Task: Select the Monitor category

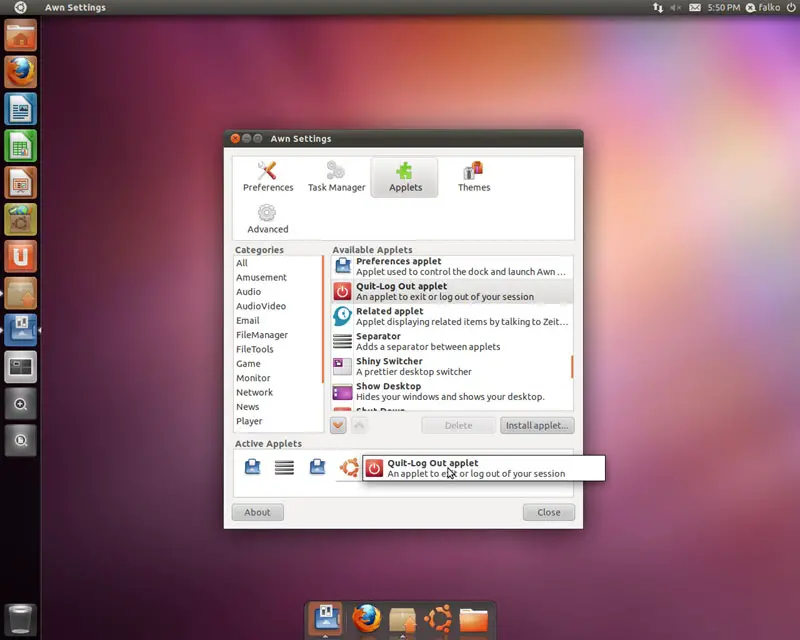Action: [278, 378]
